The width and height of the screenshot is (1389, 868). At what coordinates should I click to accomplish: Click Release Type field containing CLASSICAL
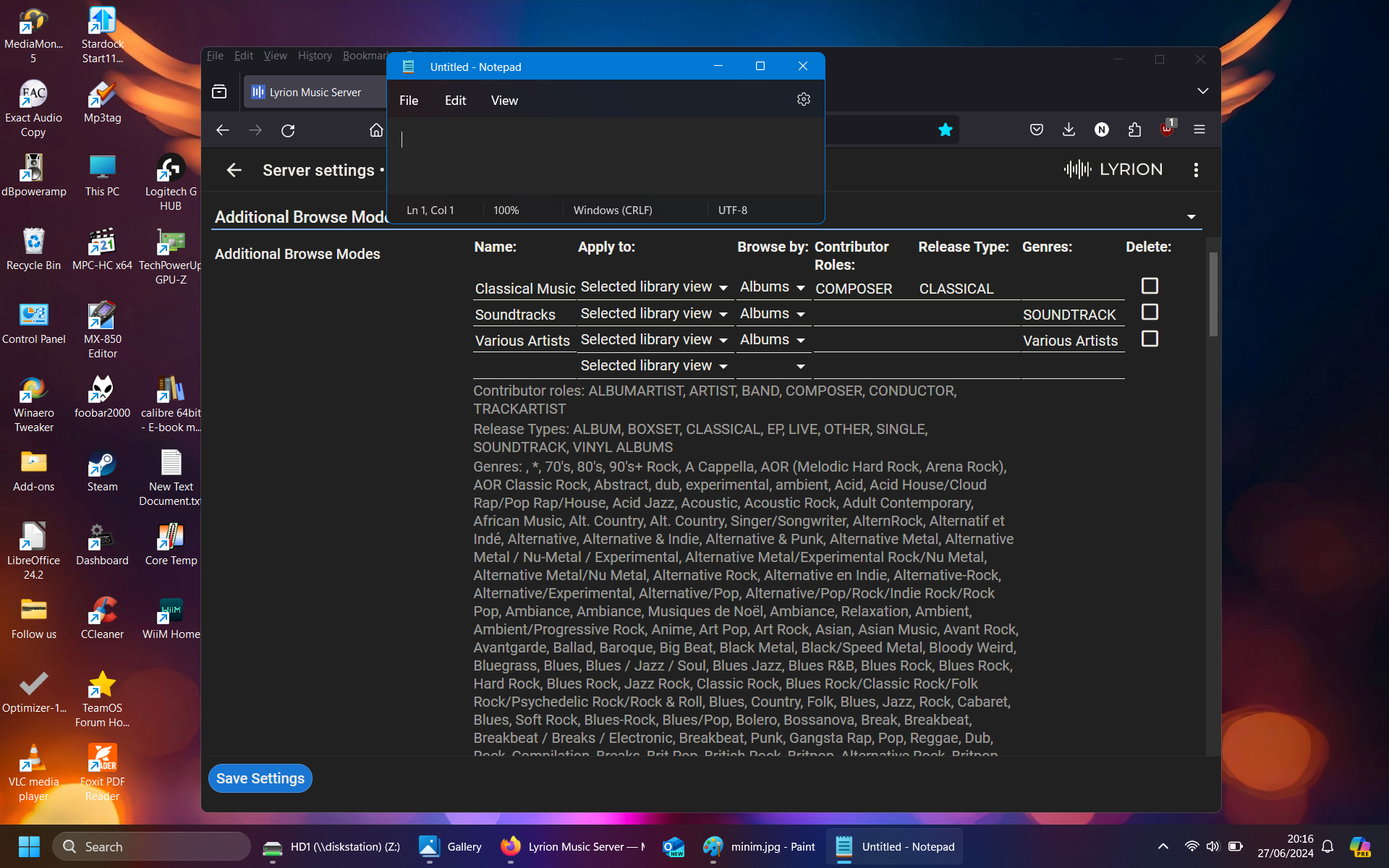pyautogui.click(x=969, y=289)
